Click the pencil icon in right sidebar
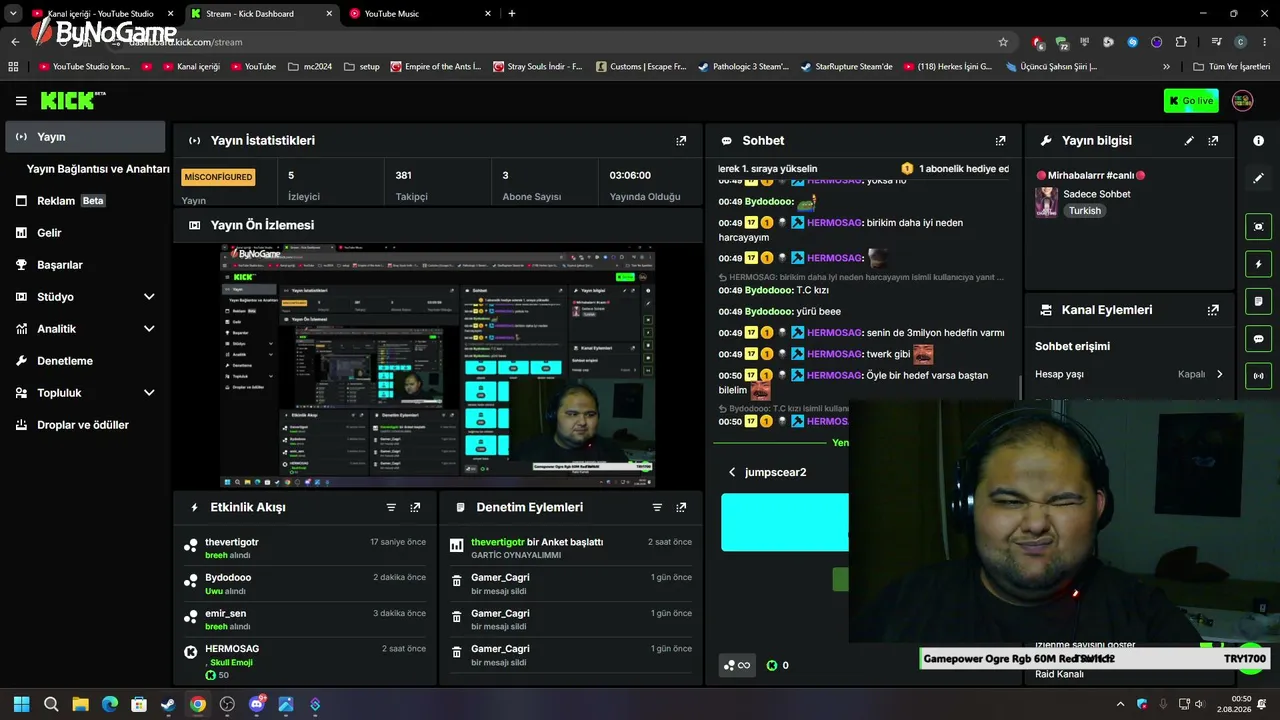This screenshot has height=720, width=1280. (x=1258, y=178)
